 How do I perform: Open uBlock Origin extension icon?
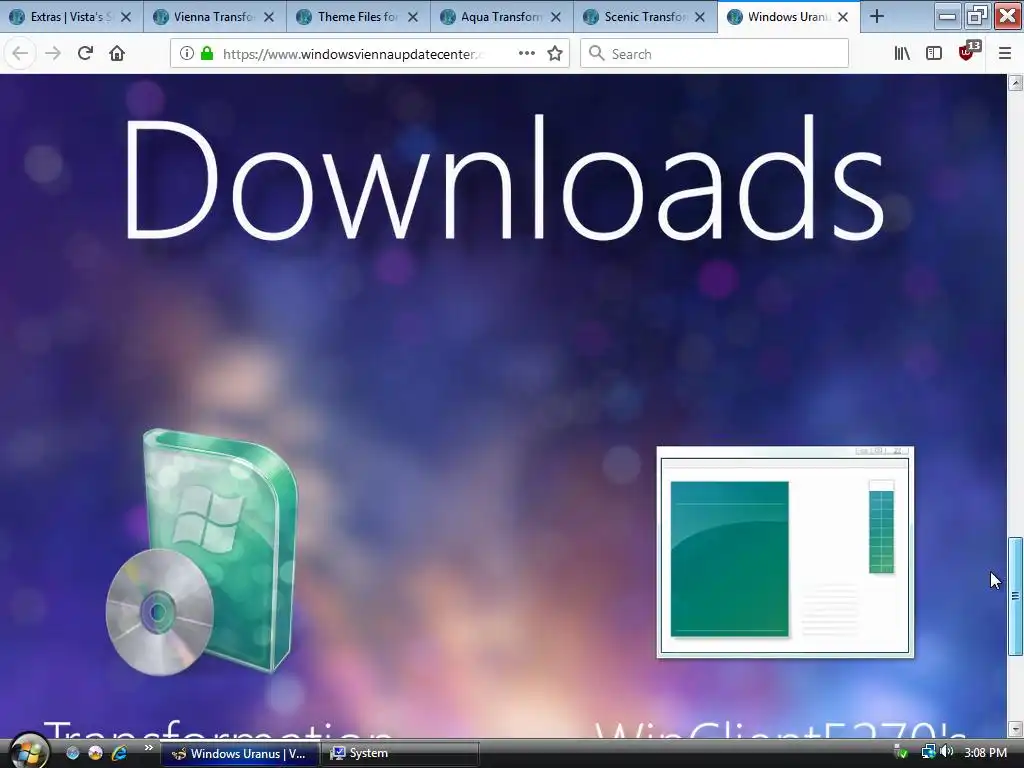pos(967,52)
